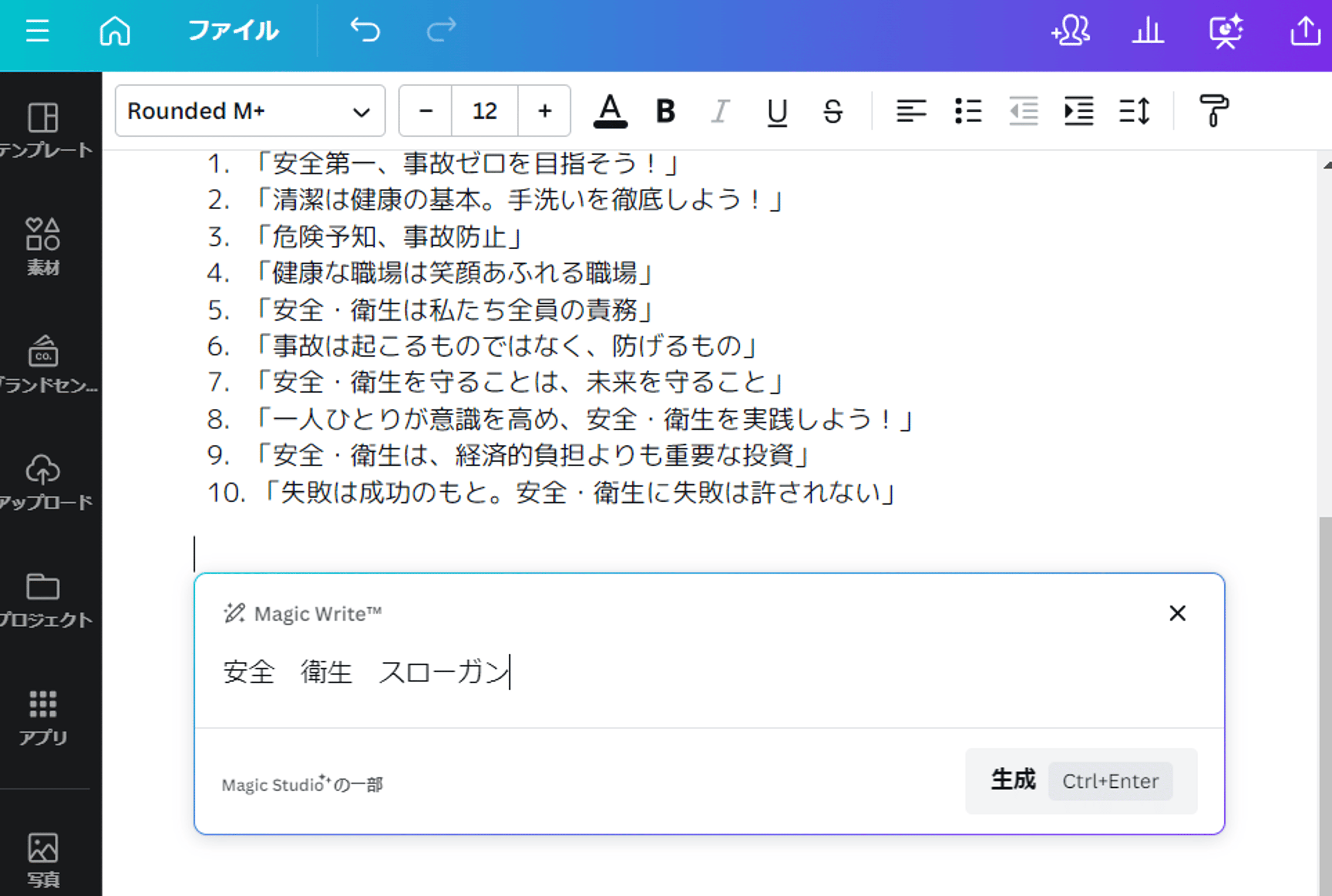Viewport: 1332px width, 896px height.
Task: Click the Magic Write prompt field
Action: click(709, 672)
